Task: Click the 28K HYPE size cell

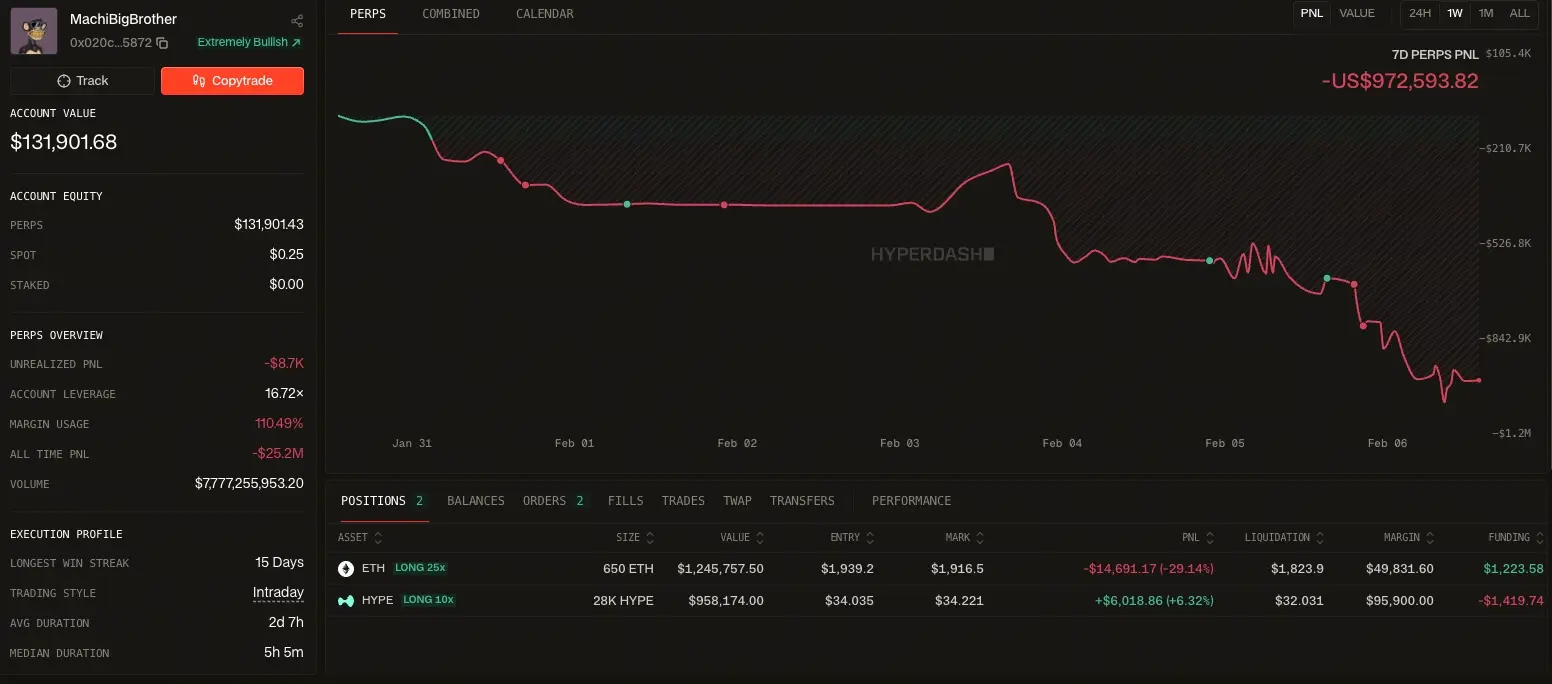Action: click(622, 601)
